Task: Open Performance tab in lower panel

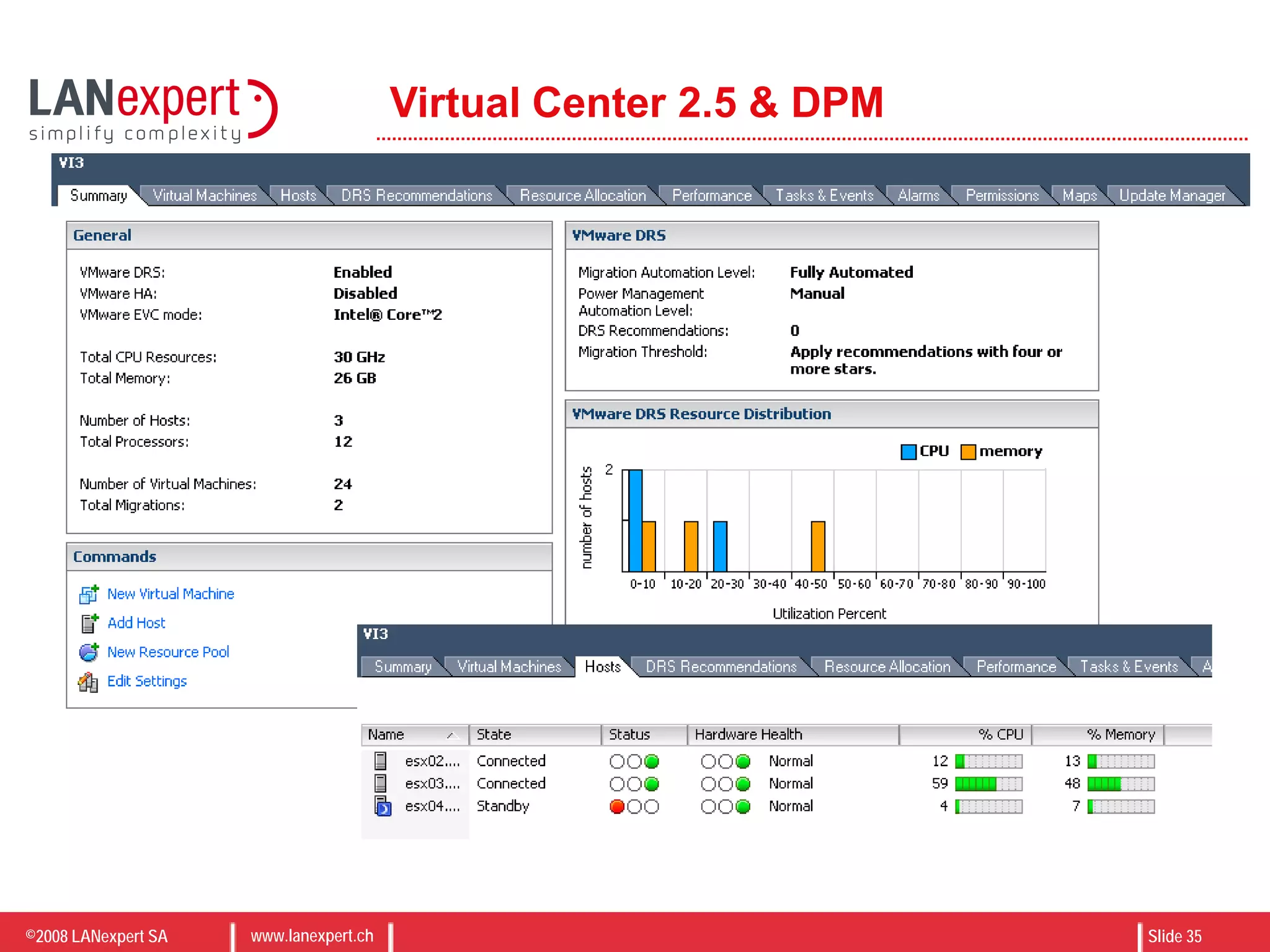Action: click(1016, 666)
